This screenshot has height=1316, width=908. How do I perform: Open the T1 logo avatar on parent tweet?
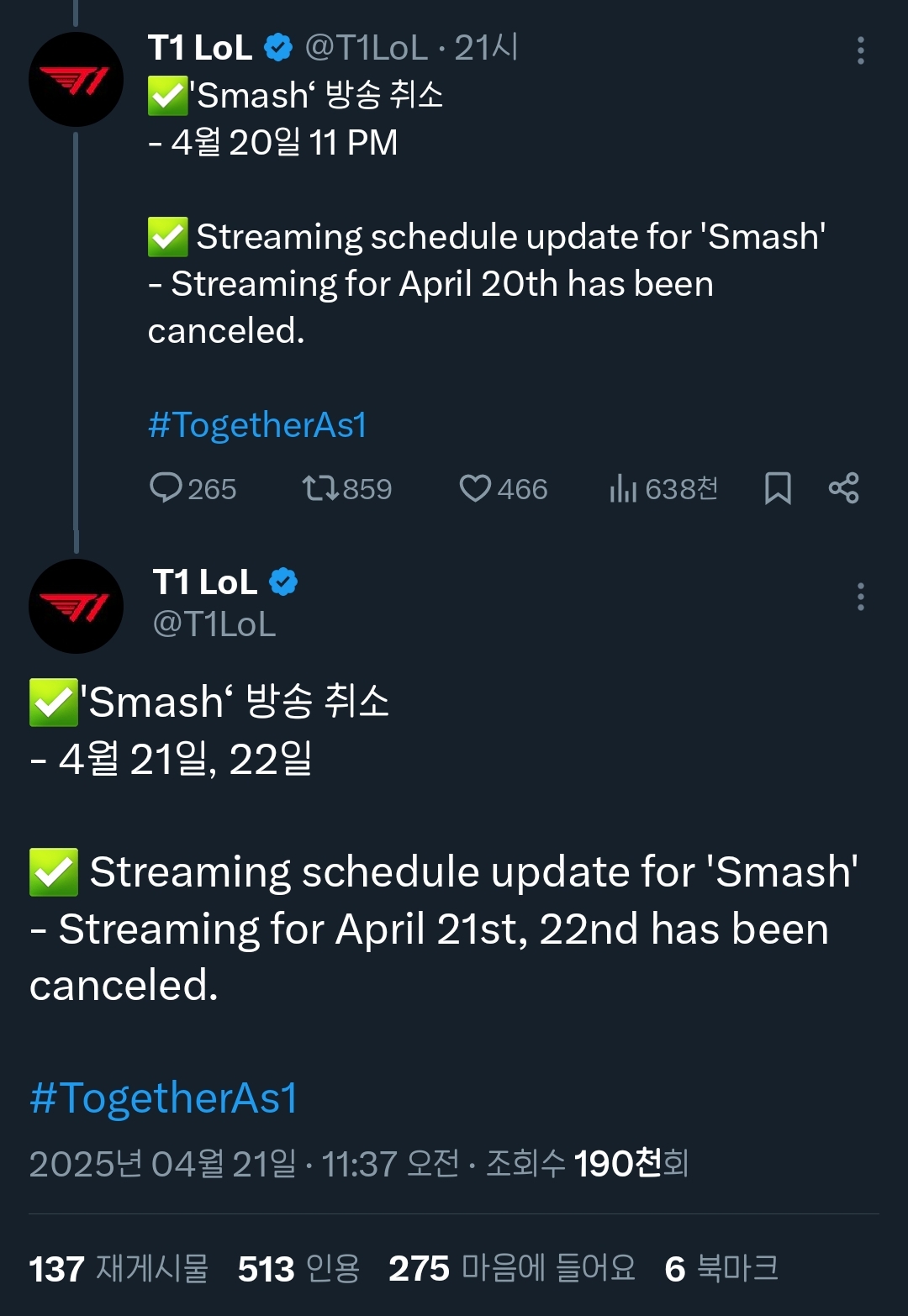click(x=76, y=80)
